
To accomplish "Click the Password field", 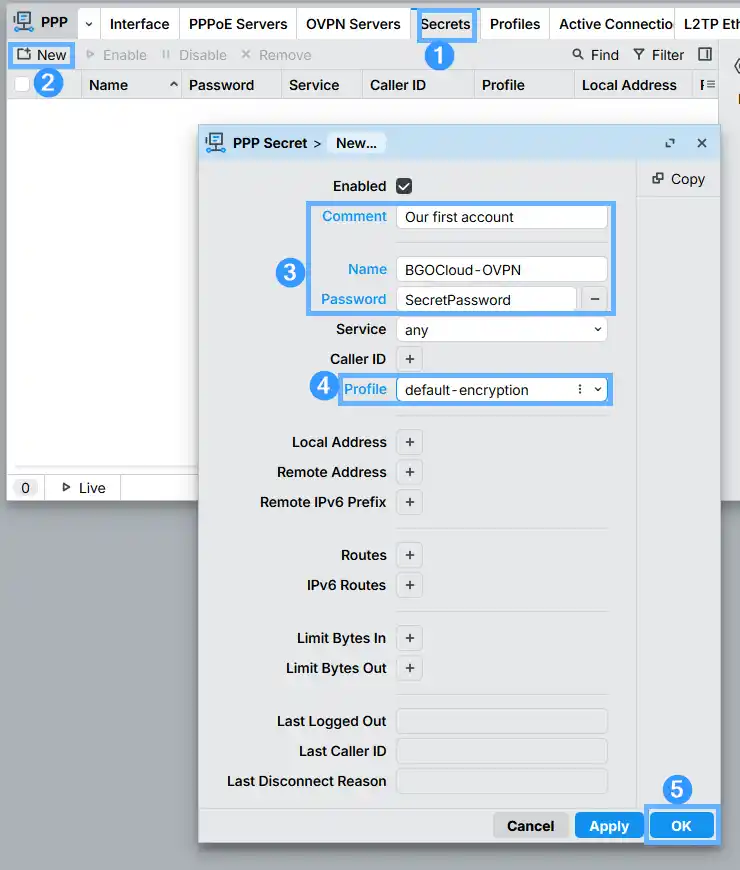I will point(486,300).
